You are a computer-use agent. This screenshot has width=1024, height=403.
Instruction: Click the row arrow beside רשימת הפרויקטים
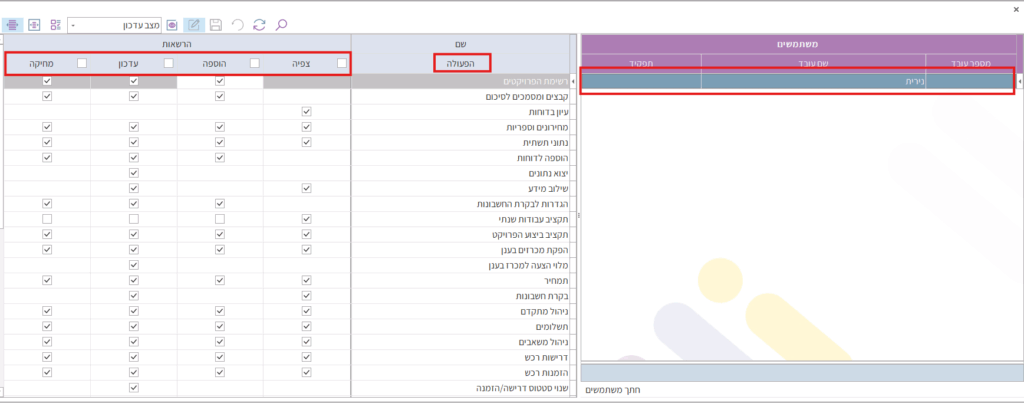pyautogui.click(x=573, y=81)
